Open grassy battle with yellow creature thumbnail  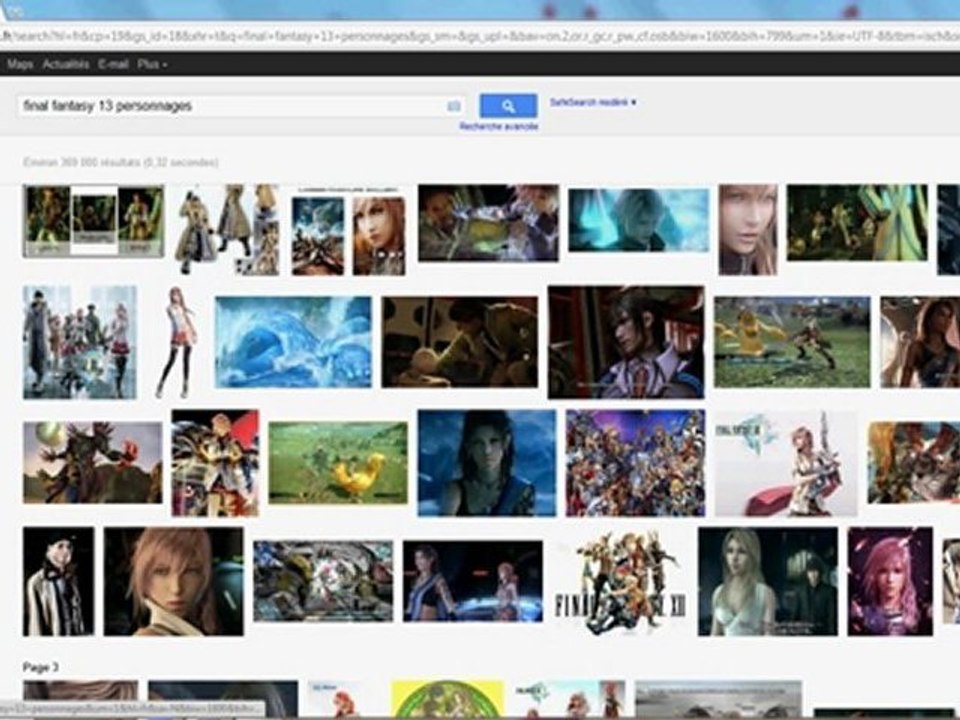(792, 342)
